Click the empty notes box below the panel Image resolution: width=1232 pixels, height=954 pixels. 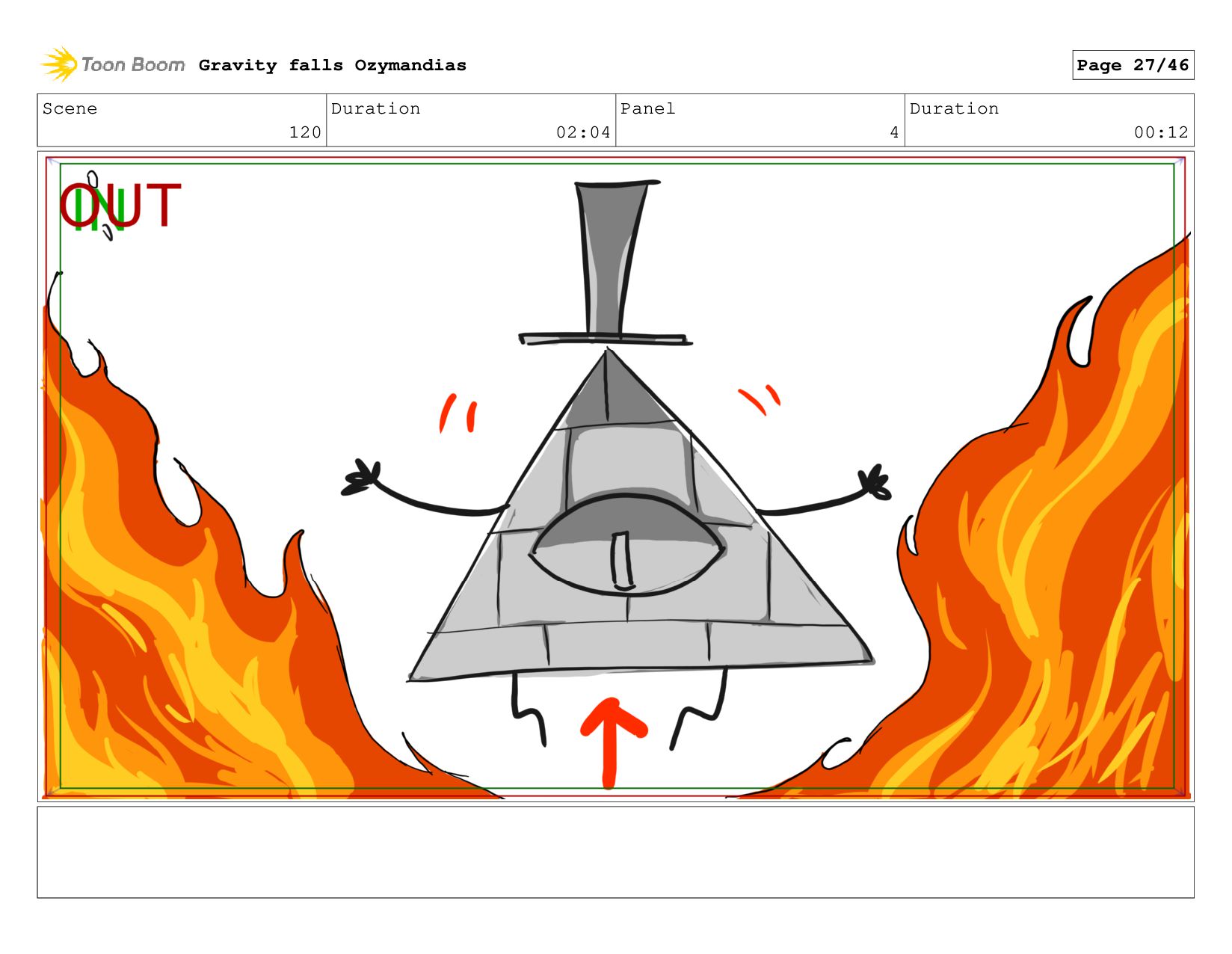click(615, 852)
